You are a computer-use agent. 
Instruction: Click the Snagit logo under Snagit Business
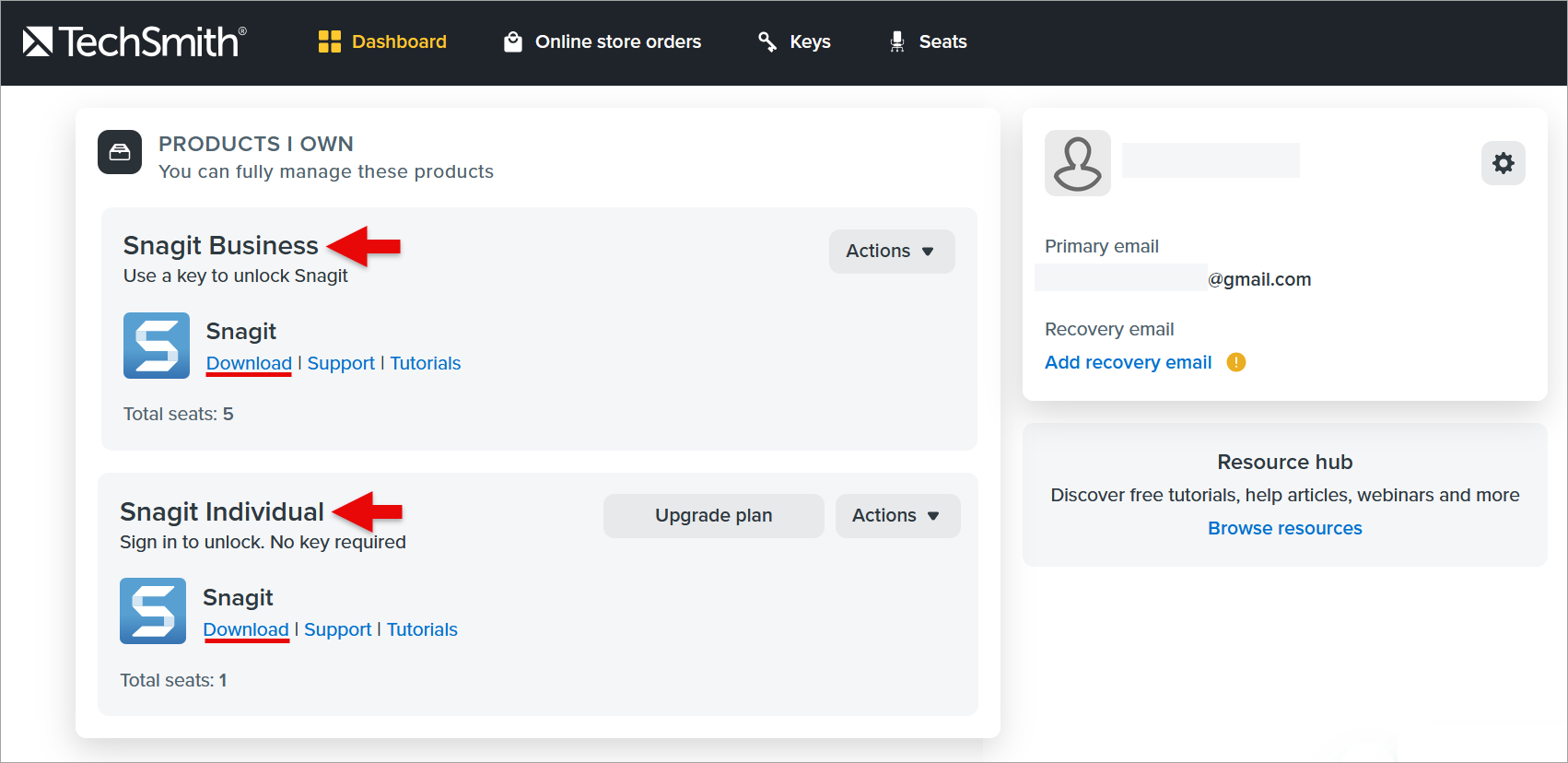pos(157,346)
